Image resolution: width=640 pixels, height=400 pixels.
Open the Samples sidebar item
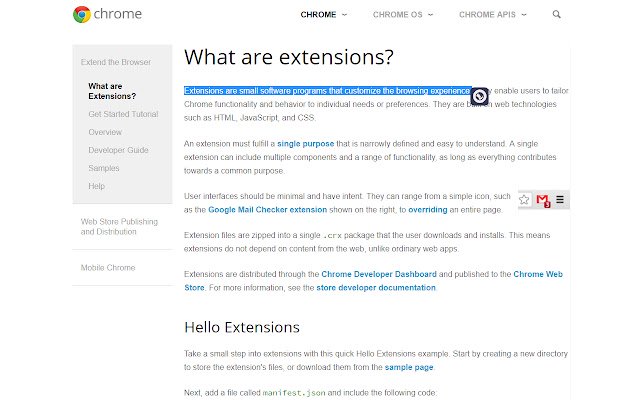coord(104,168)
